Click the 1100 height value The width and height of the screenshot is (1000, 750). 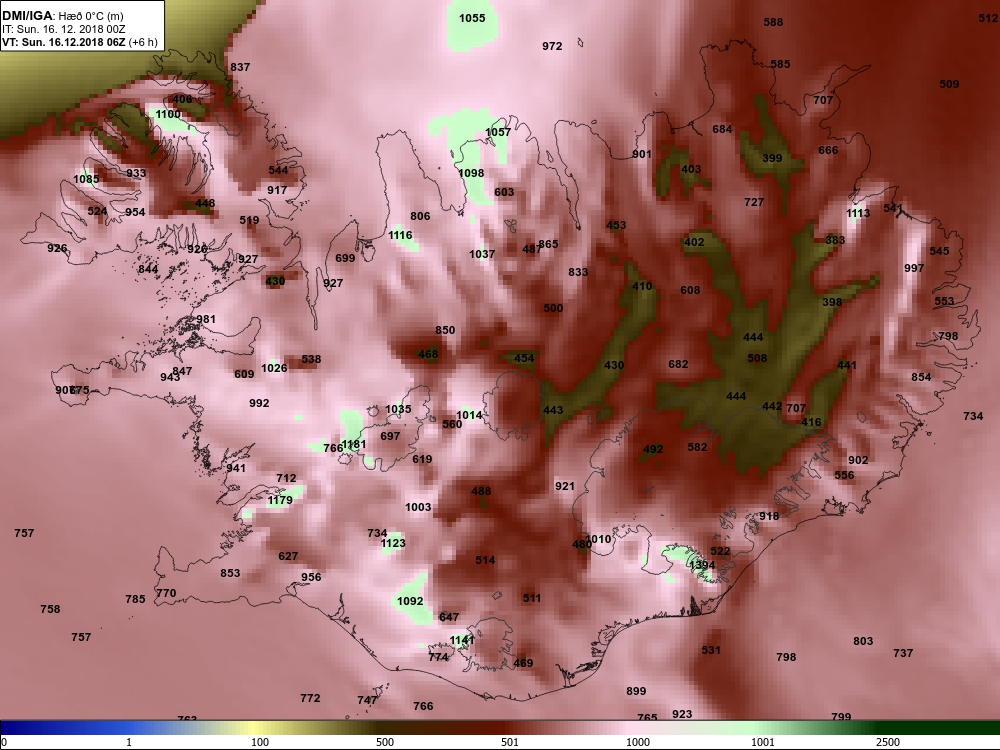(x=168, y=114)
